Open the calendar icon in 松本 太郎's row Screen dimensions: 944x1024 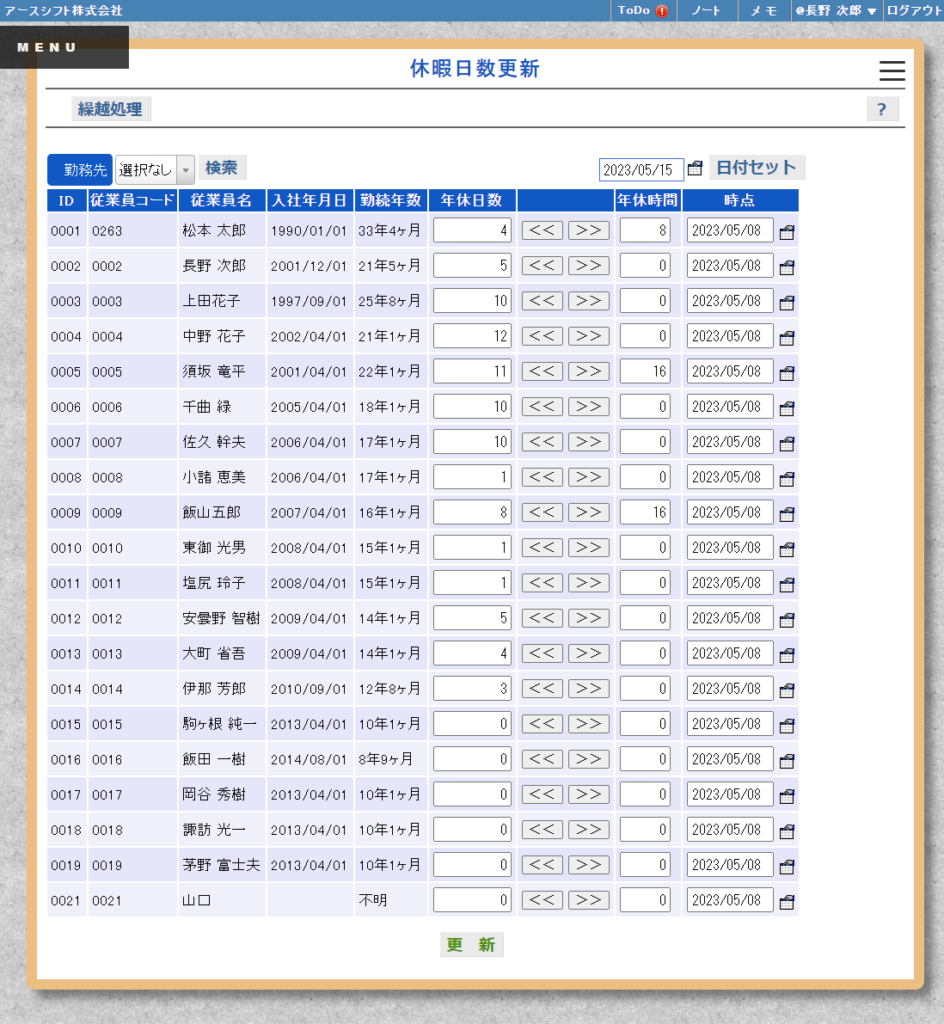point(786,231)
